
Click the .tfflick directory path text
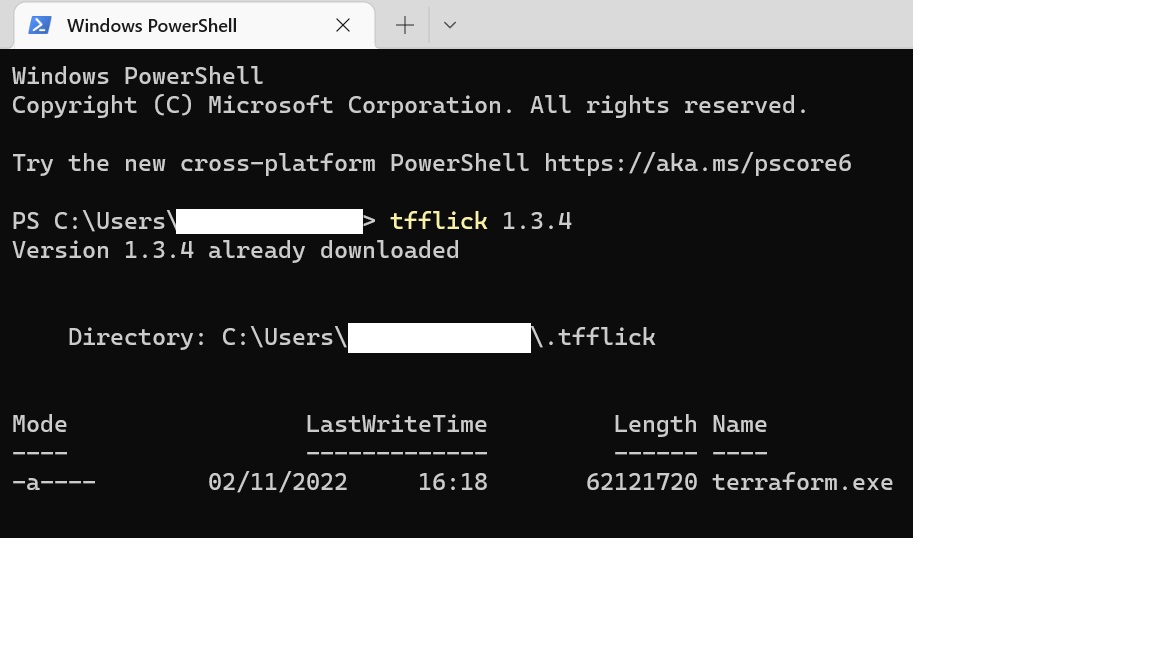coord(599,337)
